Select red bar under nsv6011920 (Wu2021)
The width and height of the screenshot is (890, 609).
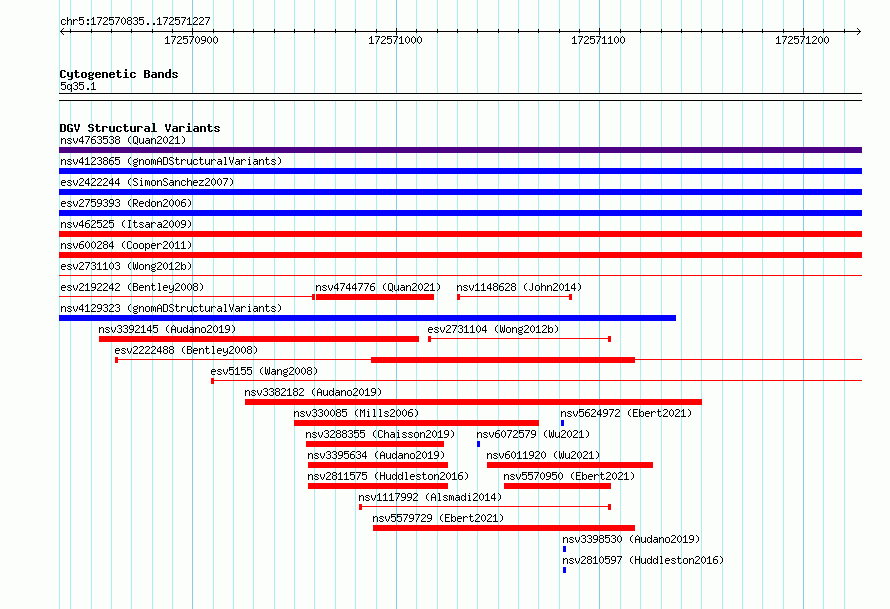pyautogui.click(x=570, y=465)
